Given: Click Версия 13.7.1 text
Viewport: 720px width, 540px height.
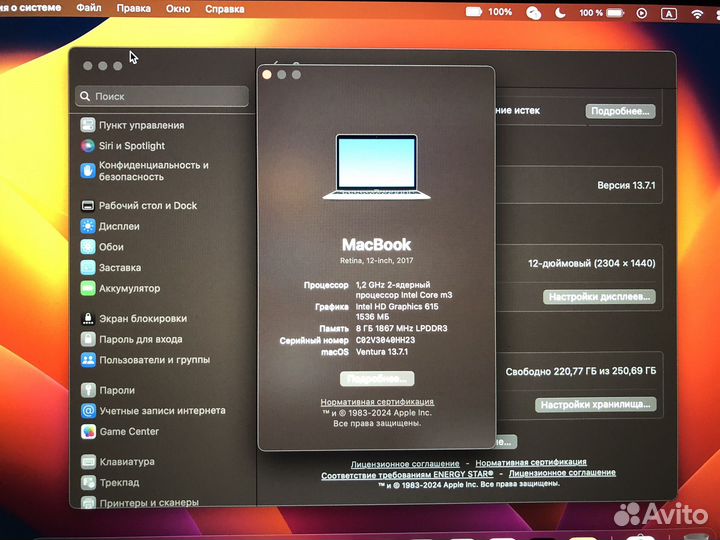Looking at the screenshot, I should 626,186.
